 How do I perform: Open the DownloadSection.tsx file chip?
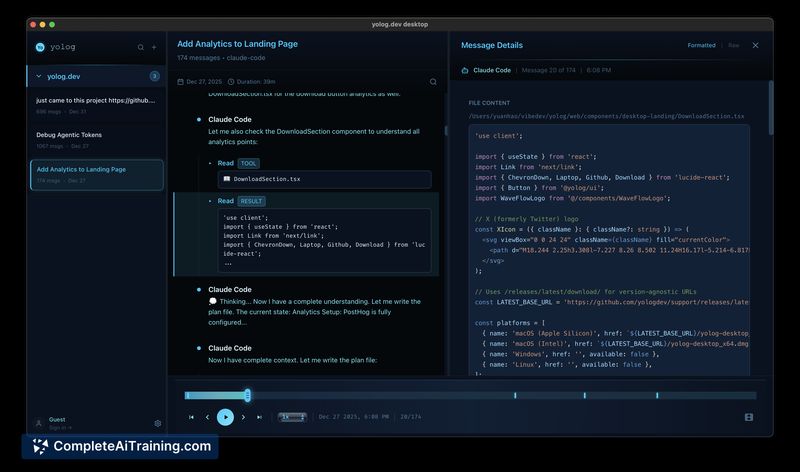[x=324, y=179]
